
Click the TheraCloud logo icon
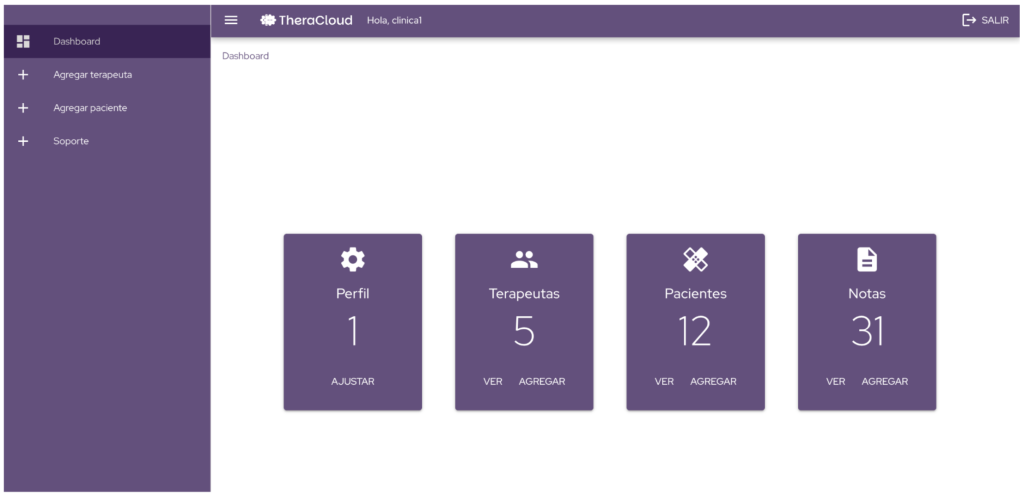[x=268, y=20]
